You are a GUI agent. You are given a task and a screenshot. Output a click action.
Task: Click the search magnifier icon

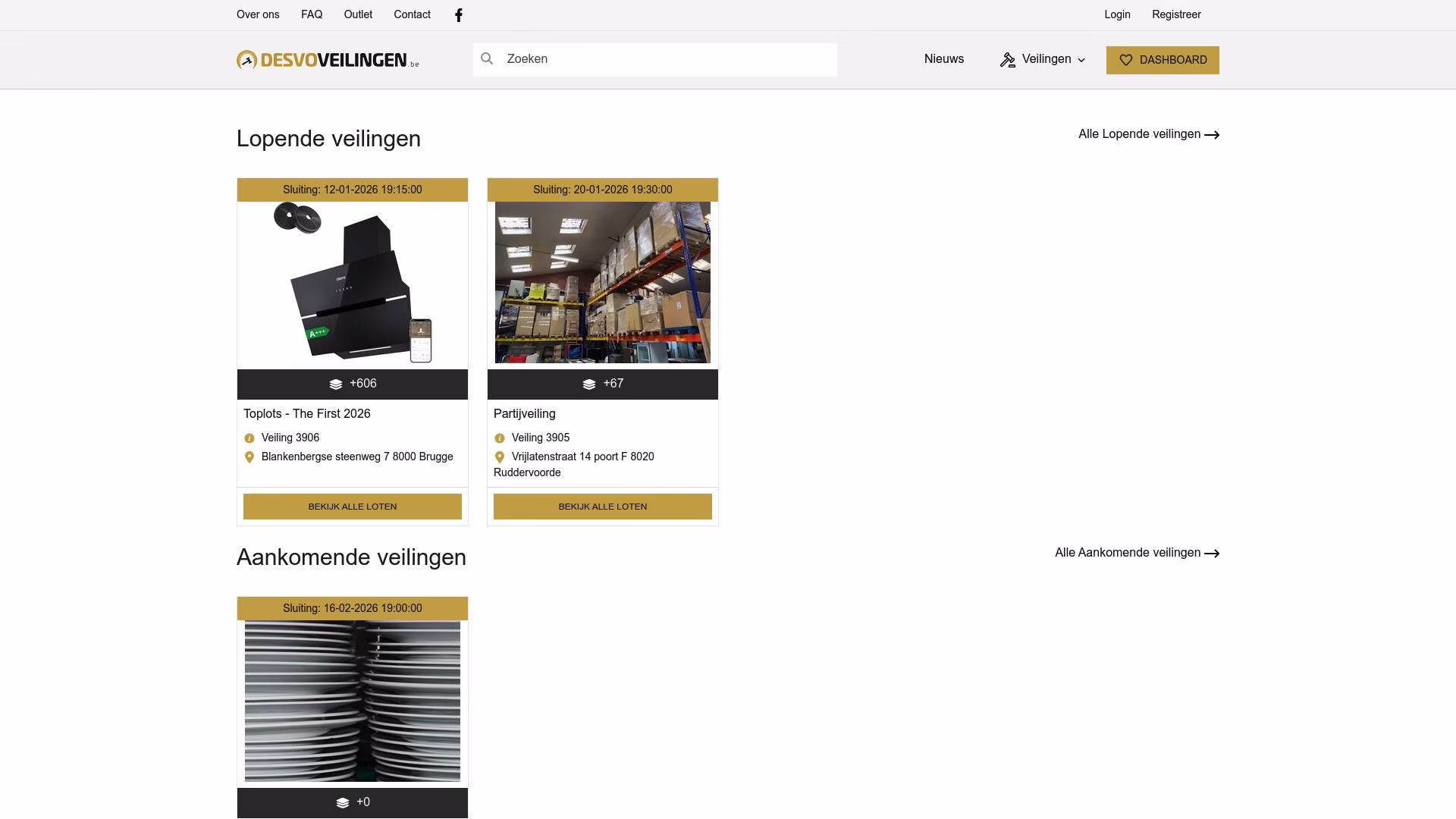point(487,59)
